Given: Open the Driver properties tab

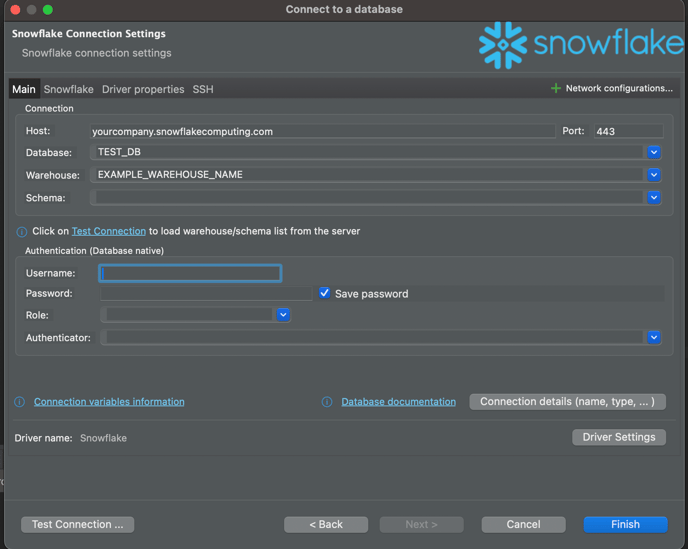Looking at the screenshot, I should pos(143,90).
